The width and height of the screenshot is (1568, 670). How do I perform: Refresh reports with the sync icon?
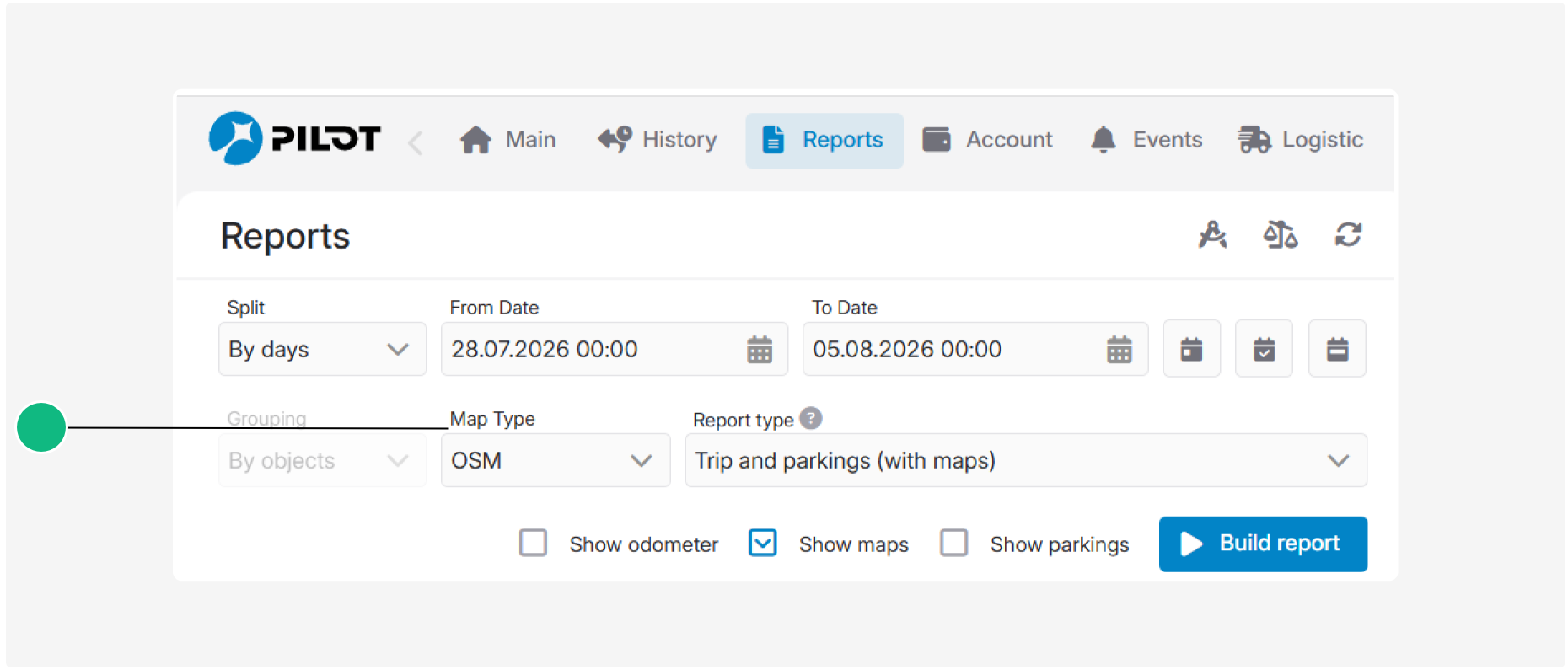click(x=1349, y=234)
